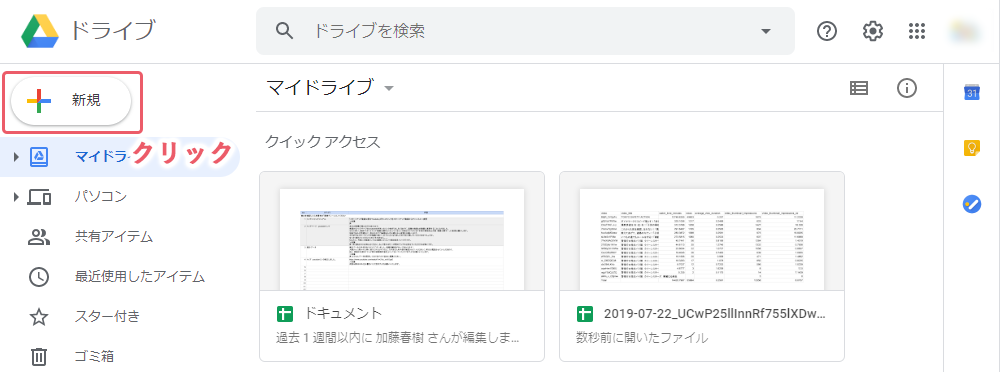Click the 新規 (New) button
The image size is (1000, 372).
click(x=71, y=101)
